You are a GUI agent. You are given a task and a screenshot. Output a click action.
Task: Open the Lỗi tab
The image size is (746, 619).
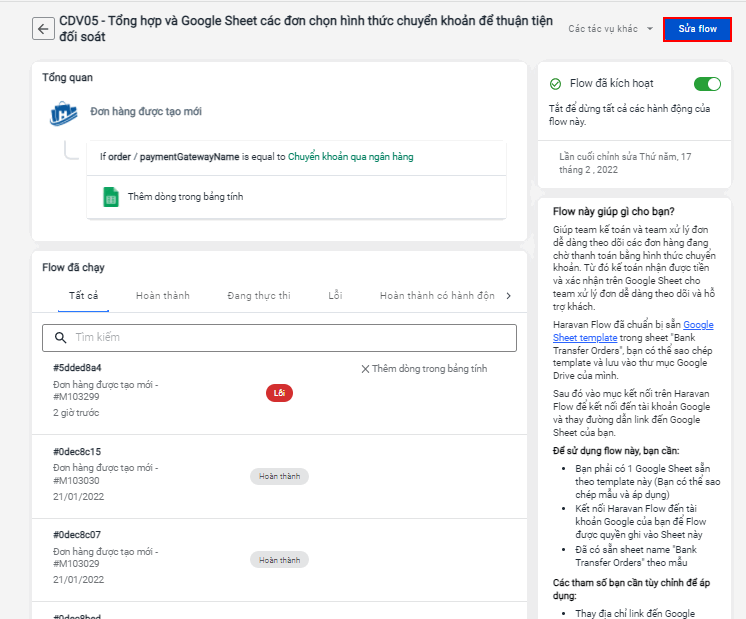[335, 296]
